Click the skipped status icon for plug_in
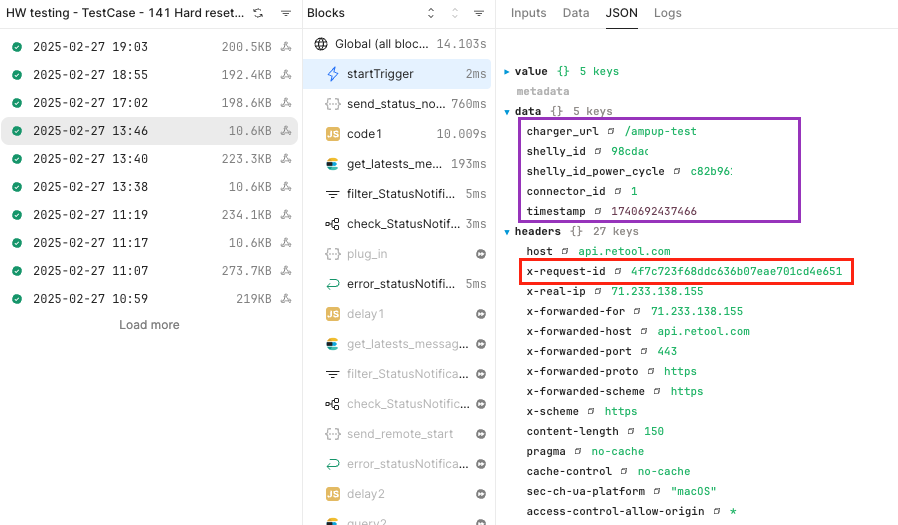Screen dimensions: 898x525 [x=481, y=254]
